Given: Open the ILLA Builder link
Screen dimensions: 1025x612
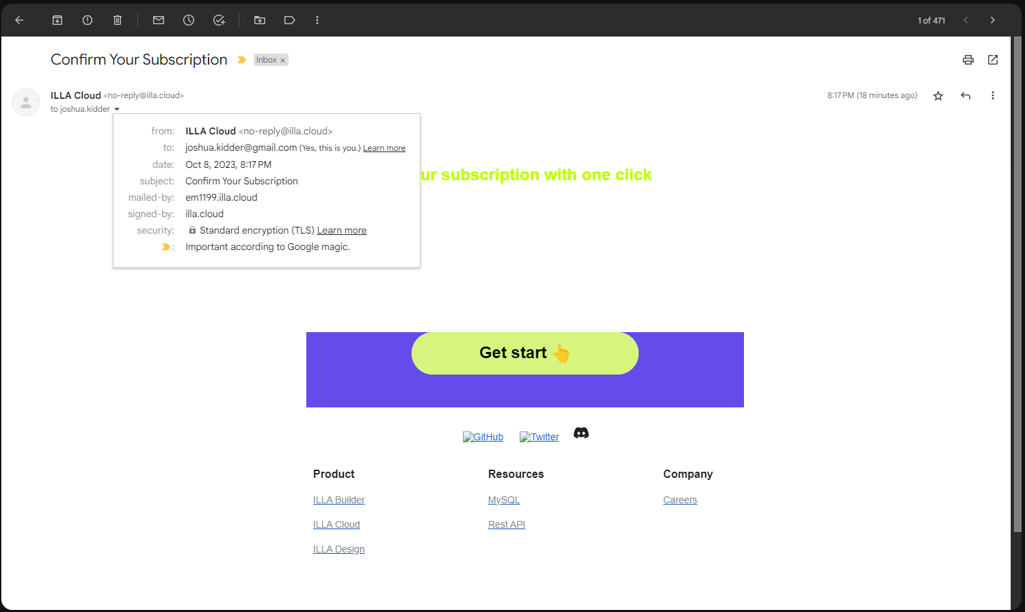Looking at the screenshot, I should [x=338, y=499].
